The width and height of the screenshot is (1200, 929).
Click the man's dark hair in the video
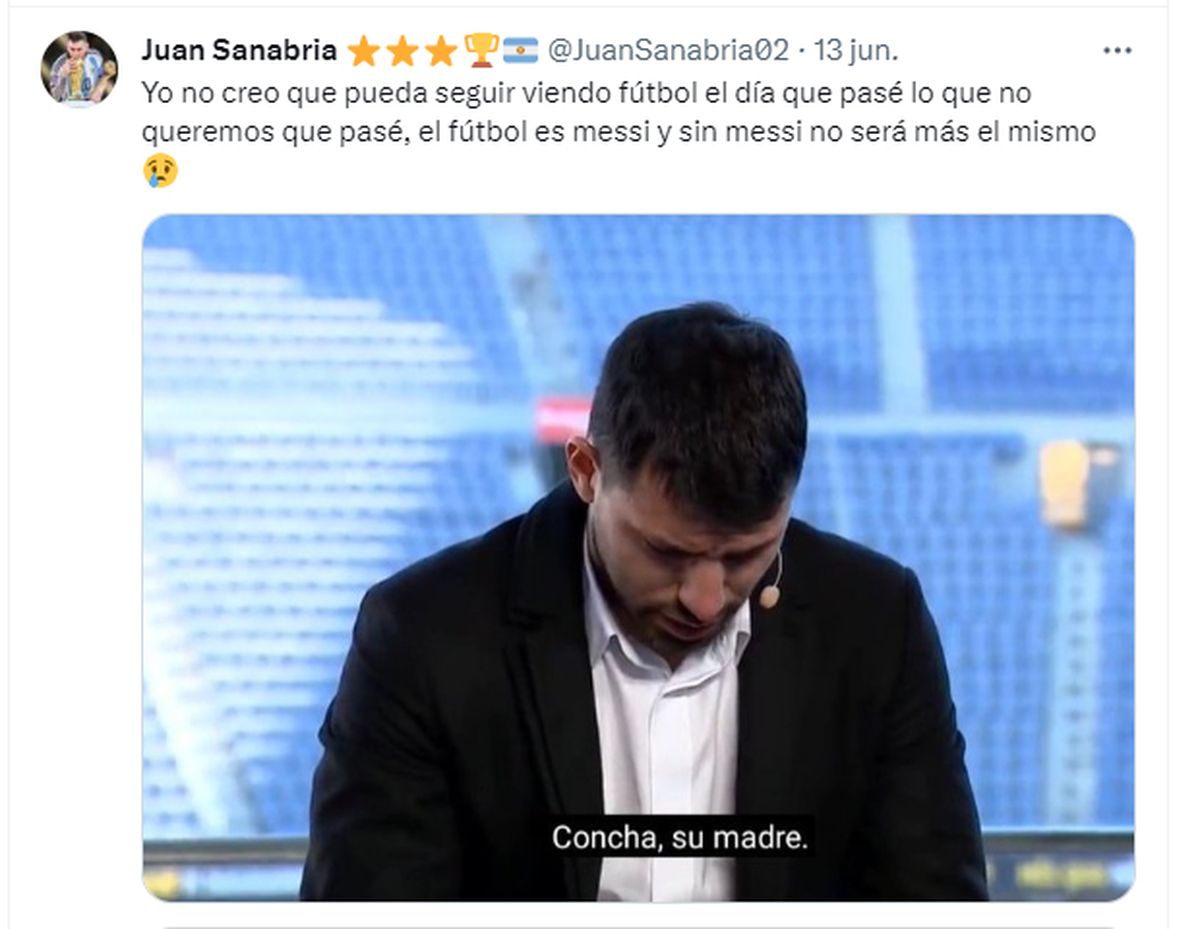tap(702, 395)
